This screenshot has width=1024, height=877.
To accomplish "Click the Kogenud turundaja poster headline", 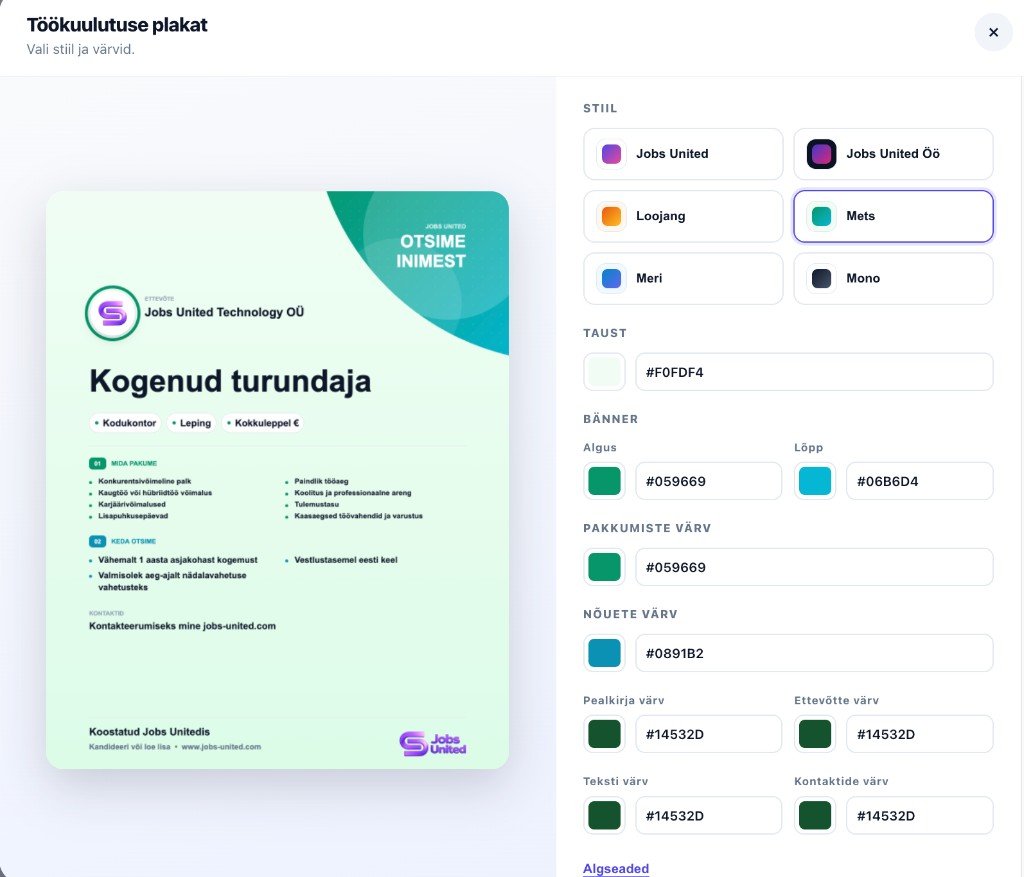I will 230,381.
